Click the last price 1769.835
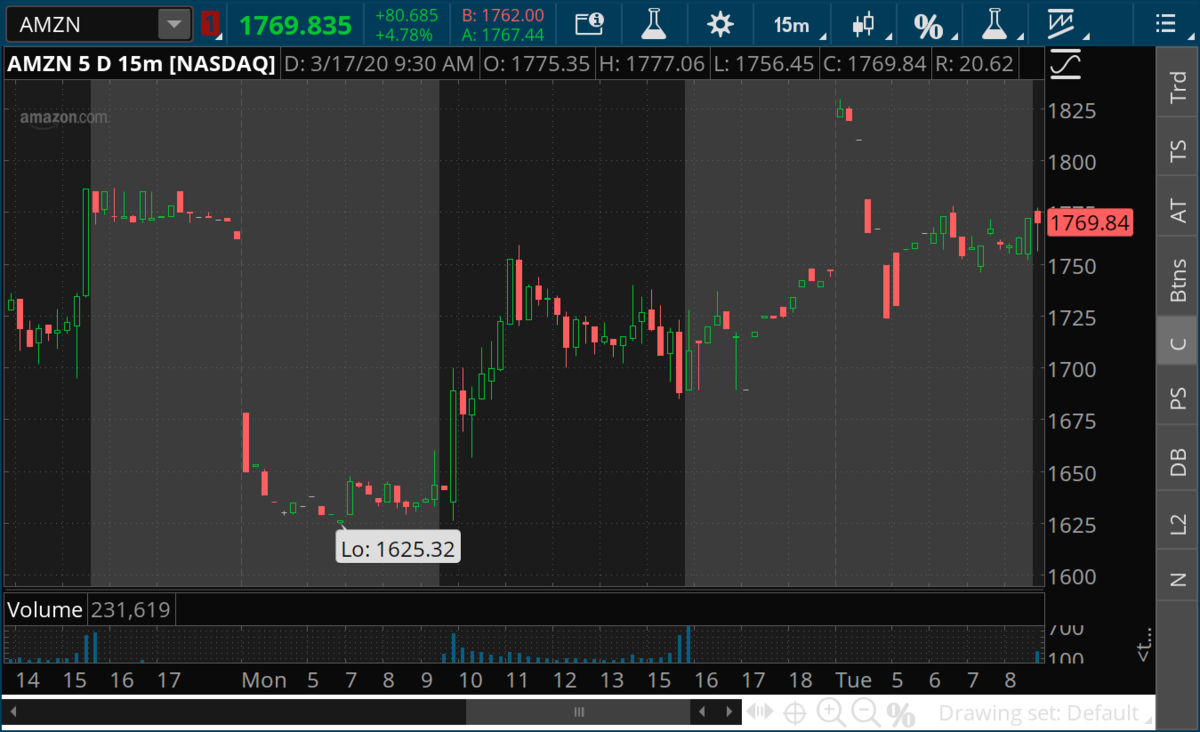Image resolution: width=1200 pixels, height=732 pixels. click(x=296, y=25)
